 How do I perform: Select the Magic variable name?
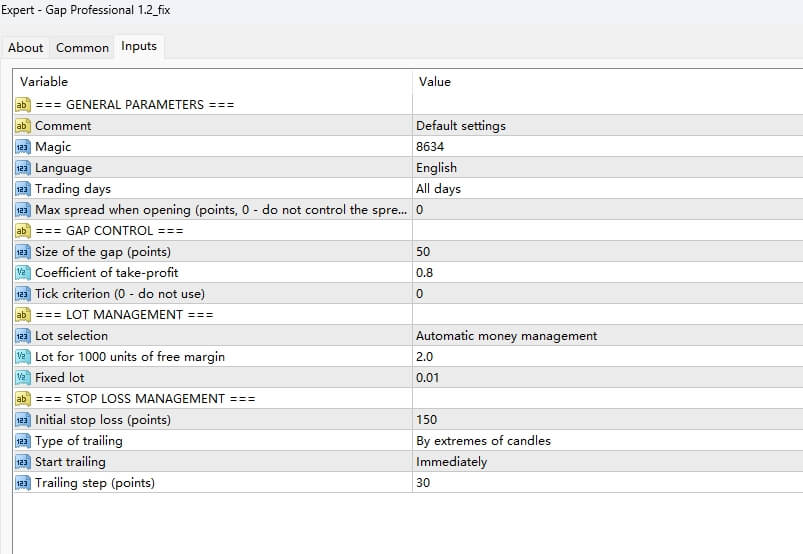[x=53, y=147]
